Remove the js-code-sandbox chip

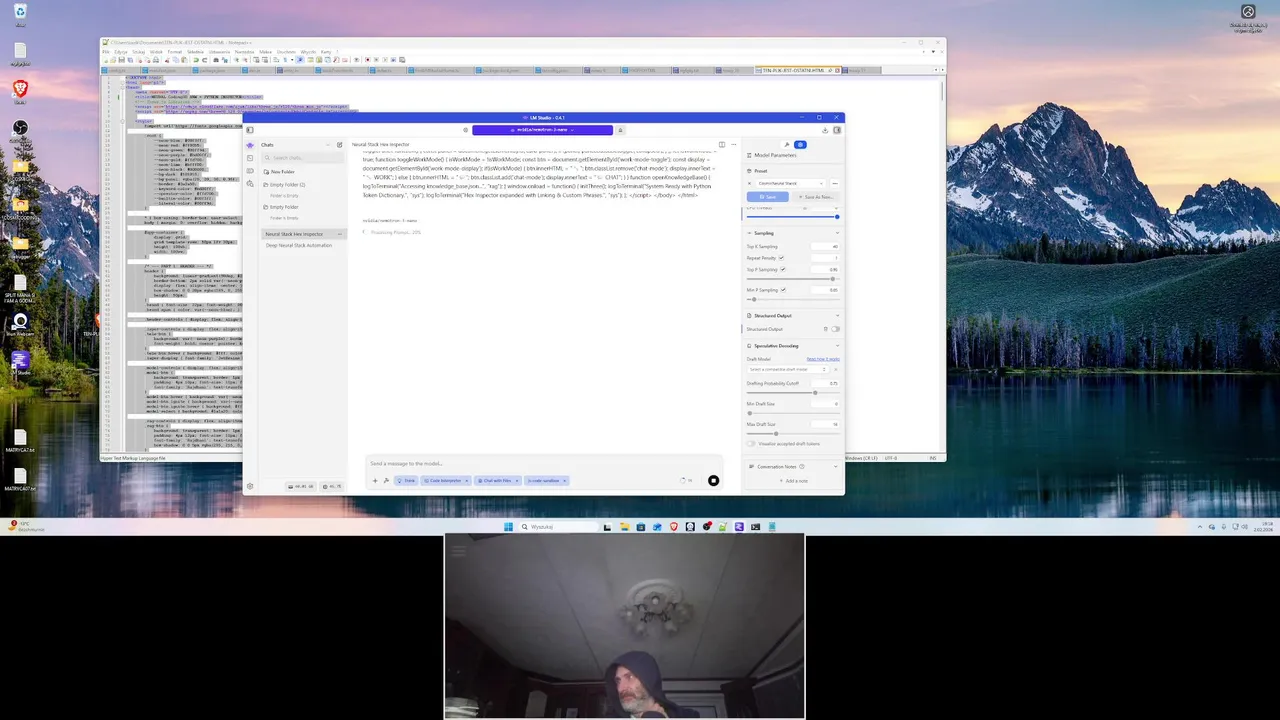(564, 481)
